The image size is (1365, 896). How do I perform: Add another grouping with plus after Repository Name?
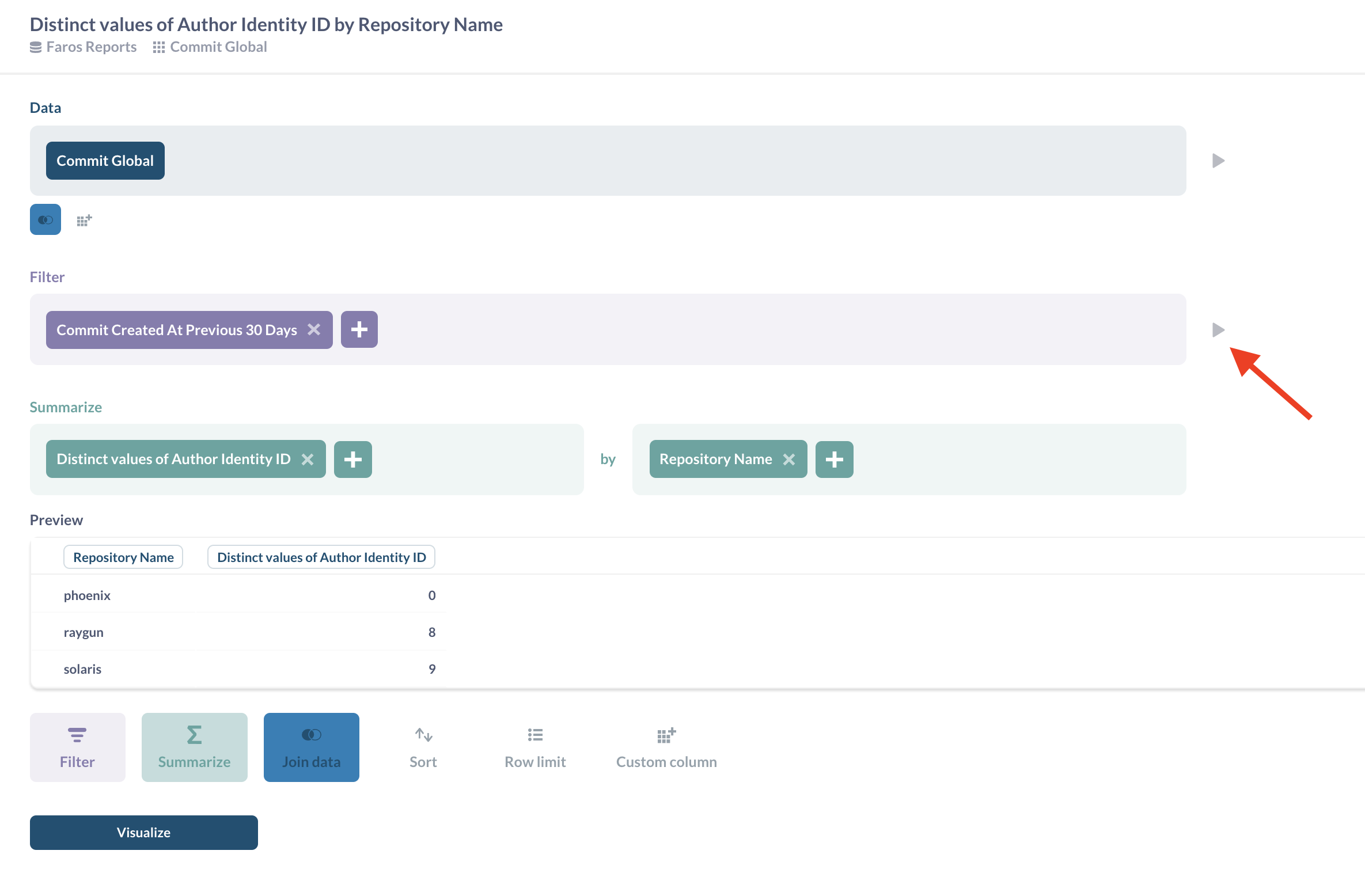[x=834, y=459]
